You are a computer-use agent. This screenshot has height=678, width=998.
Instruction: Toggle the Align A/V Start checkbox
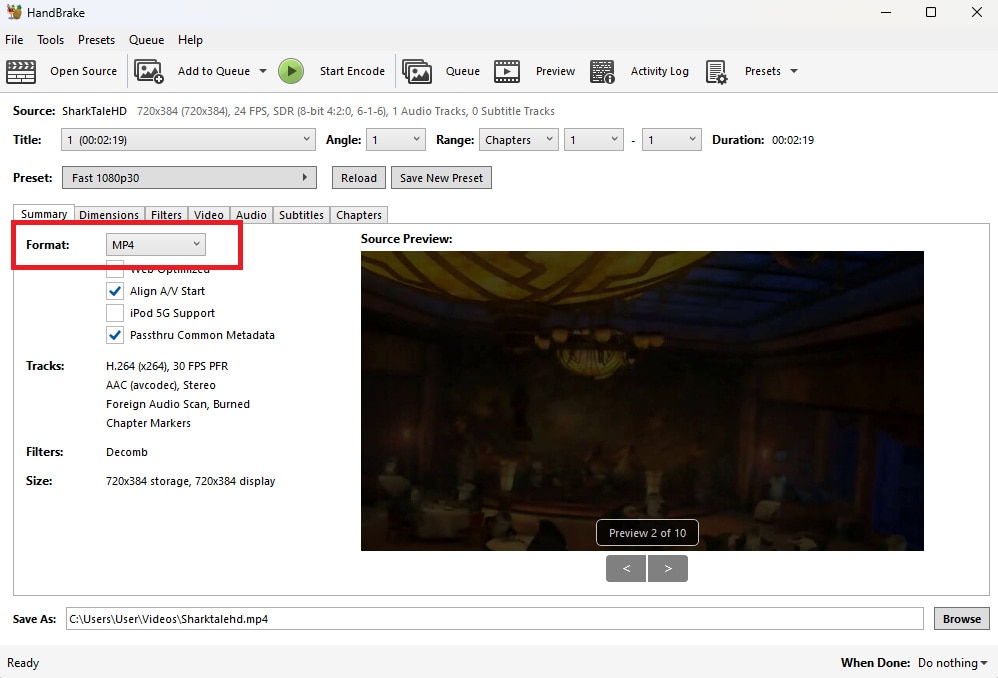(115, 291)
